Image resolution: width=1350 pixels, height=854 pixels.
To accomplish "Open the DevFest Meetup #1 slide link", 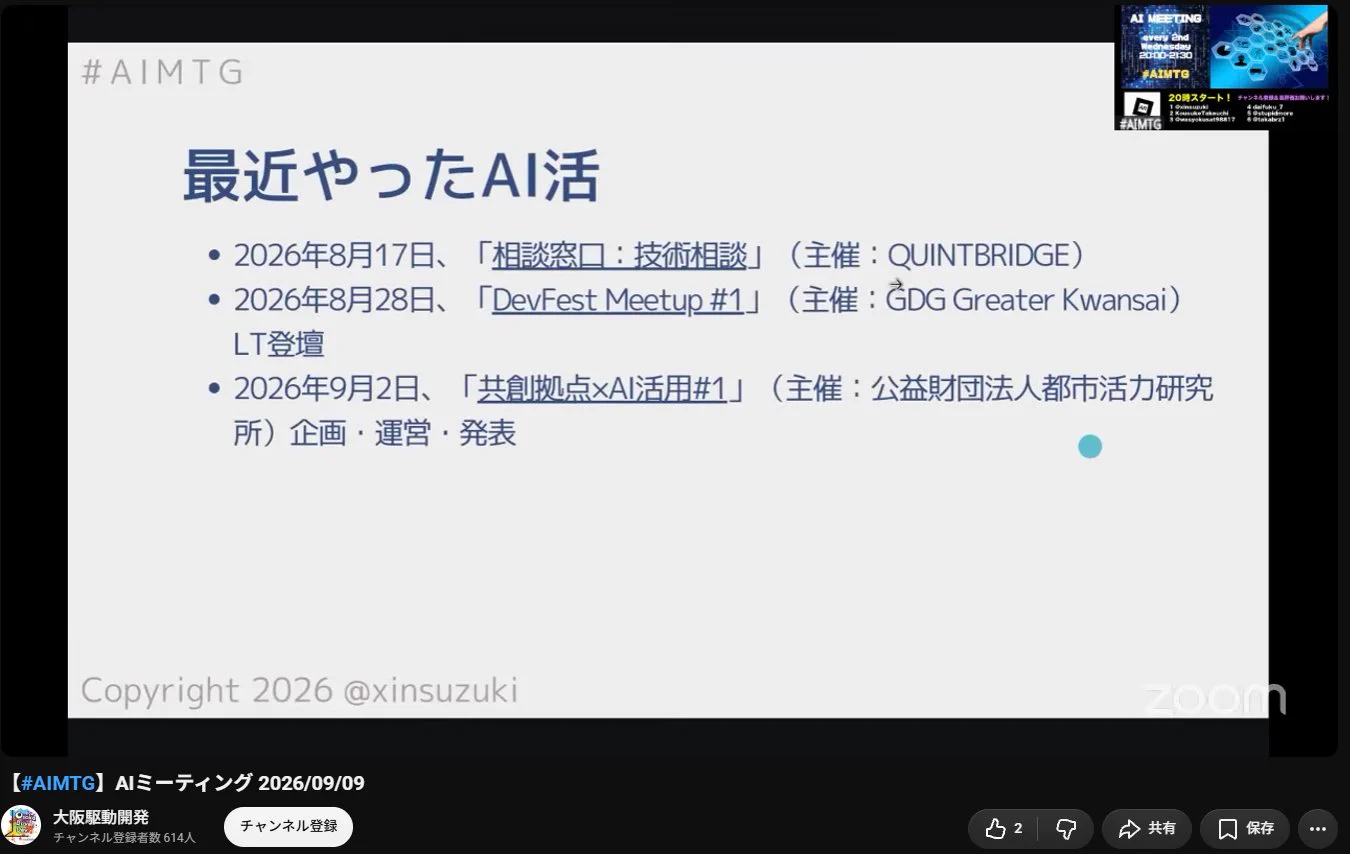I will [x=618, y=300].
